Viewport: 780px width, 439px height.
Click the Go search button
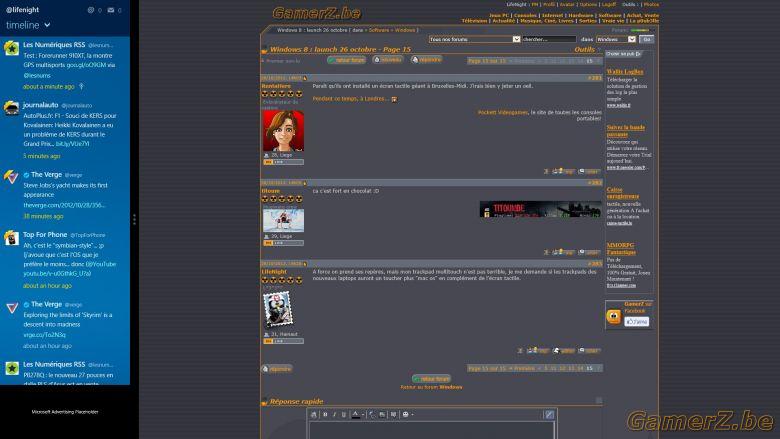pyautogui.click(x=647, y=39)
